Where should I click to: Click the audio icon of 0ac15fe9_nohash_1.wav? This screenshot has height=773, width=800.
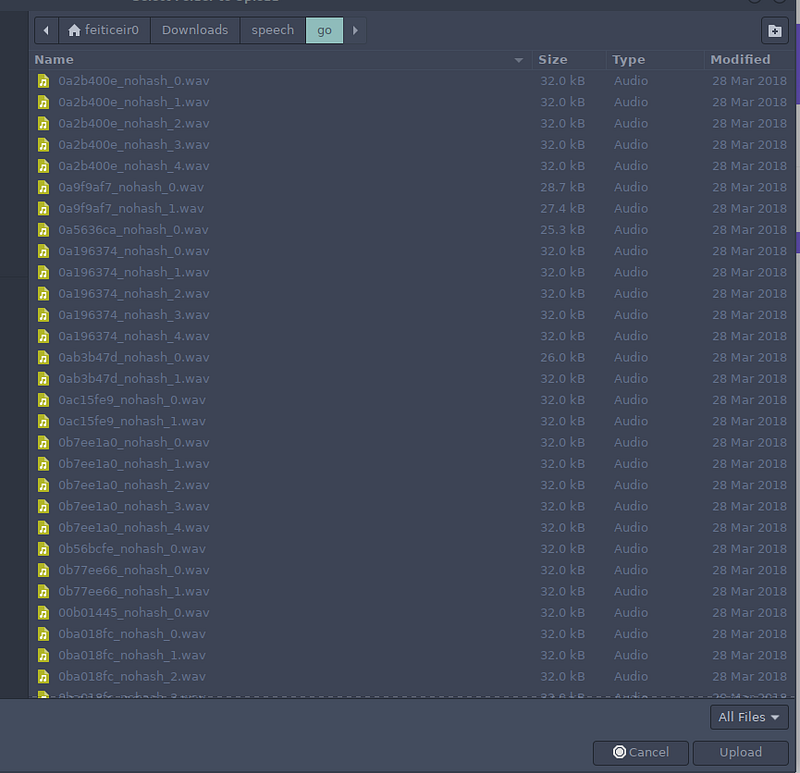click(43, 421)
